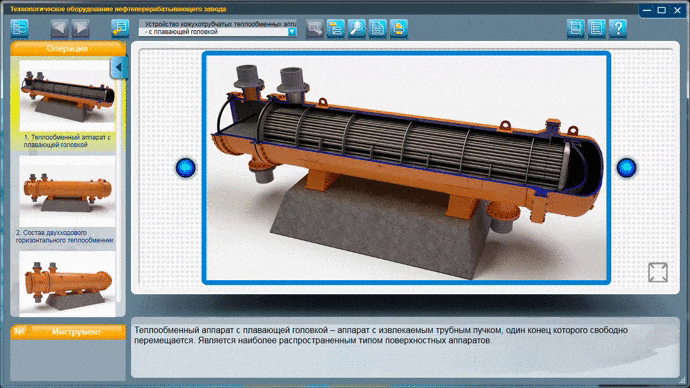Go to previous slide with blue round arrow

185,168
